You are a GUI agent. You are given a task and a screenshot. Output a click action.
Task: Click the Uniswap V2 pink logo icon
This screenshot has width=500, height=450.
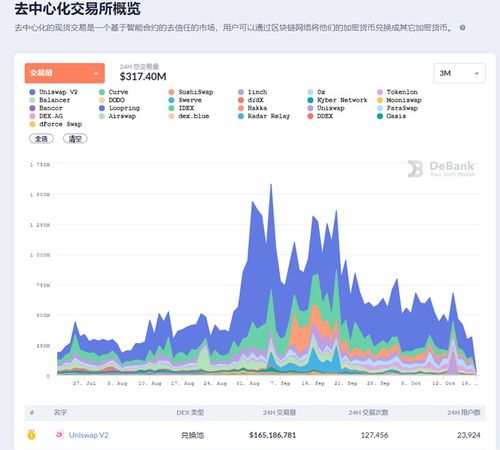[x=60, y=435]
